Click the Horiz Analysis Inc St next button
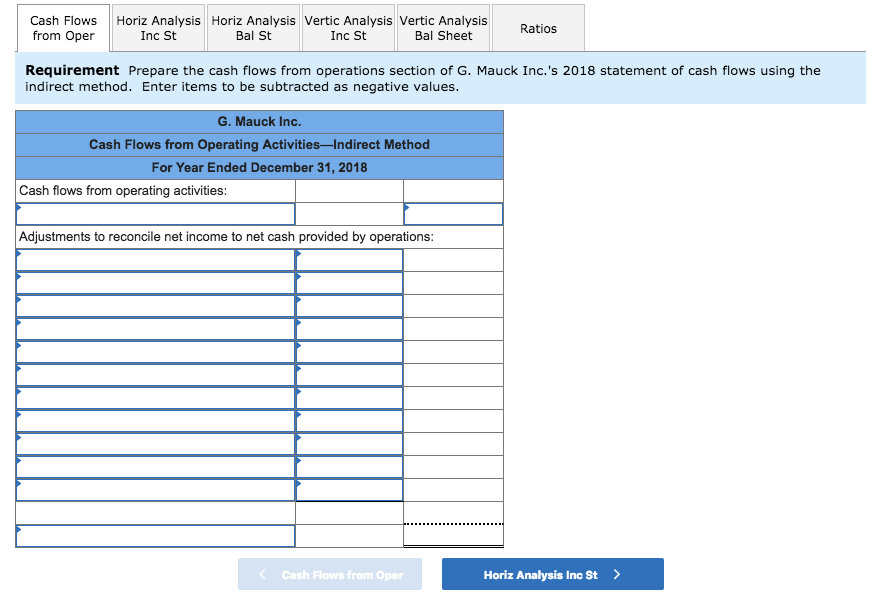889x606 pixels. [552, 574]
